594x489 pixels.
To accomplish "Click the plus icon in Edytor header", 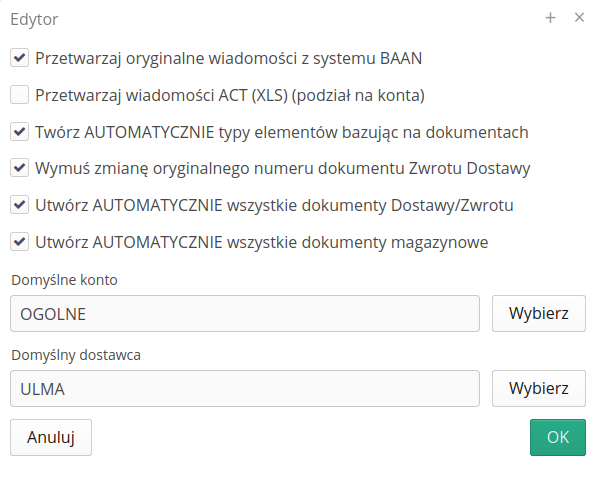I will coord(550,18).
